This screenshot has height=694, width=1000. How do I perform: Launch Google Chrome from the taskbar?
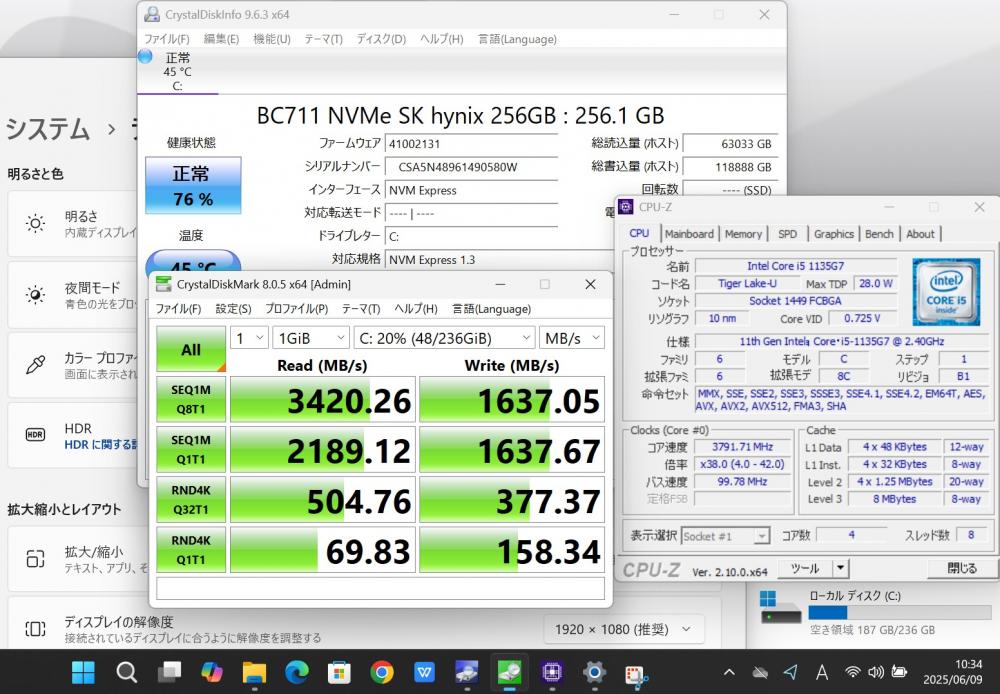point(382,672)
